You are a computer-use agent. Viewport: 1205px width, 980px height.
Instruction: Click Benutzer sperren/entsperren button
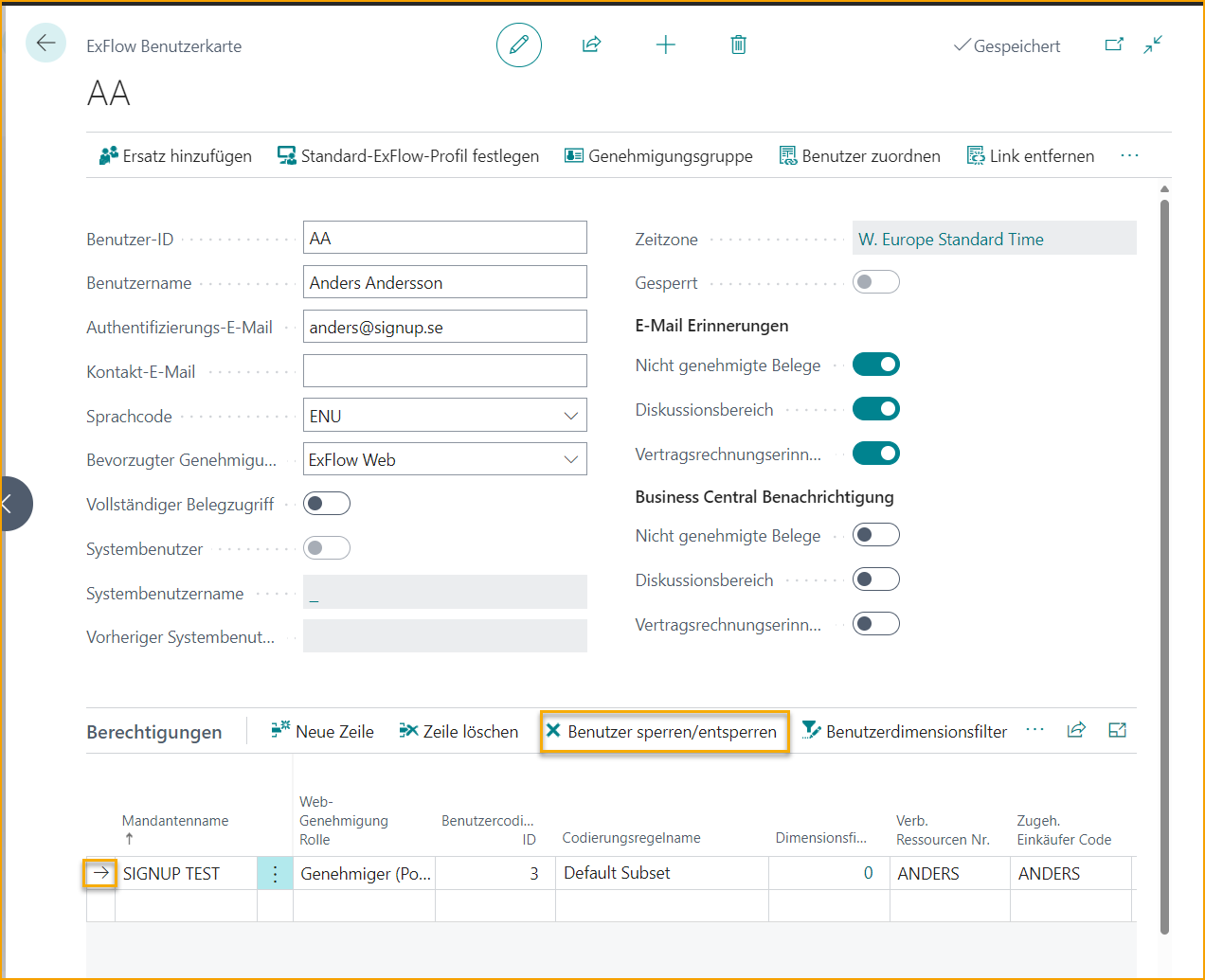click(663, 732)
